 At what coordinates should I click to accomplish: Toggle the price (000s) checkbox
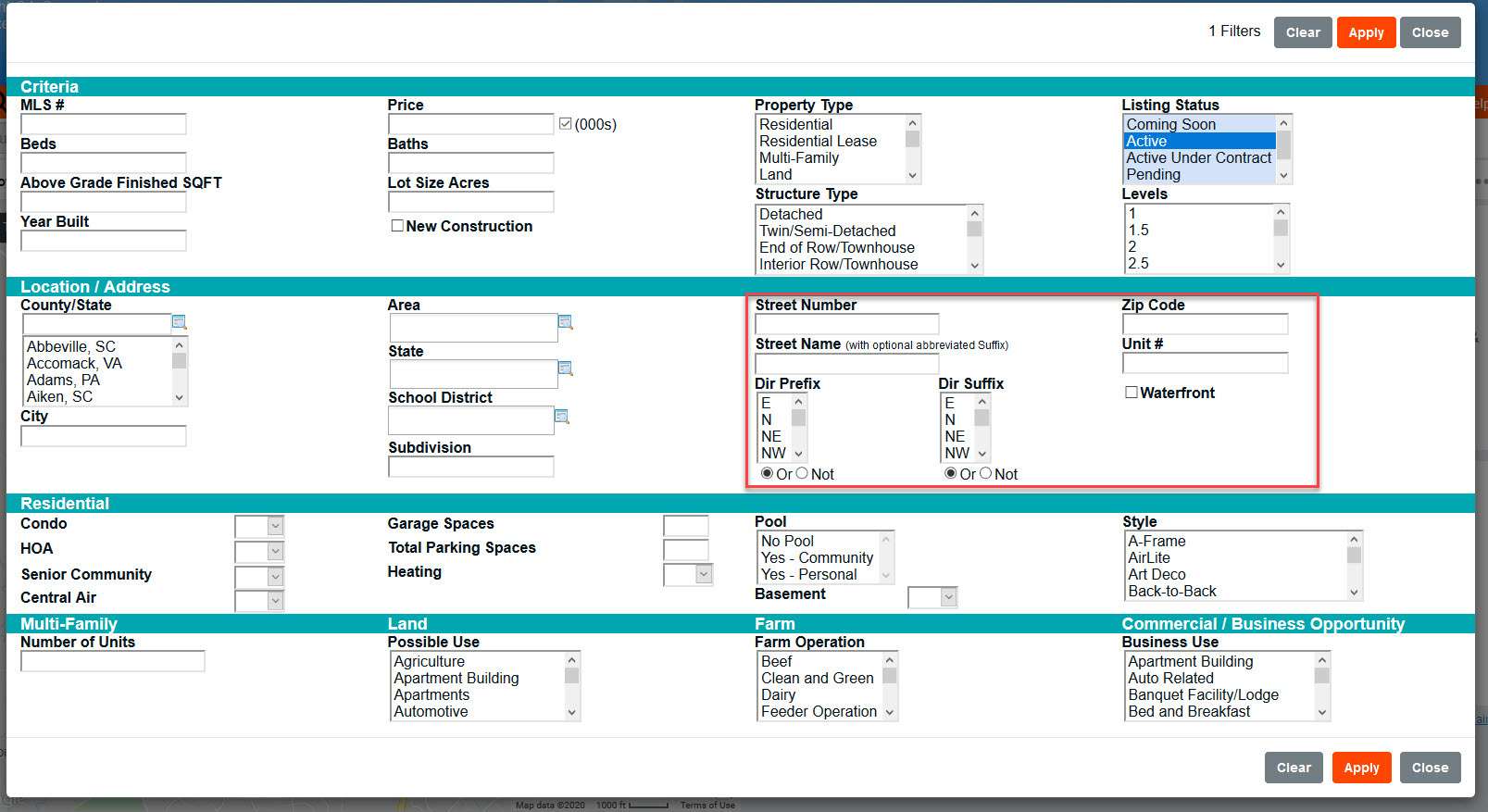tap(566, 123)
